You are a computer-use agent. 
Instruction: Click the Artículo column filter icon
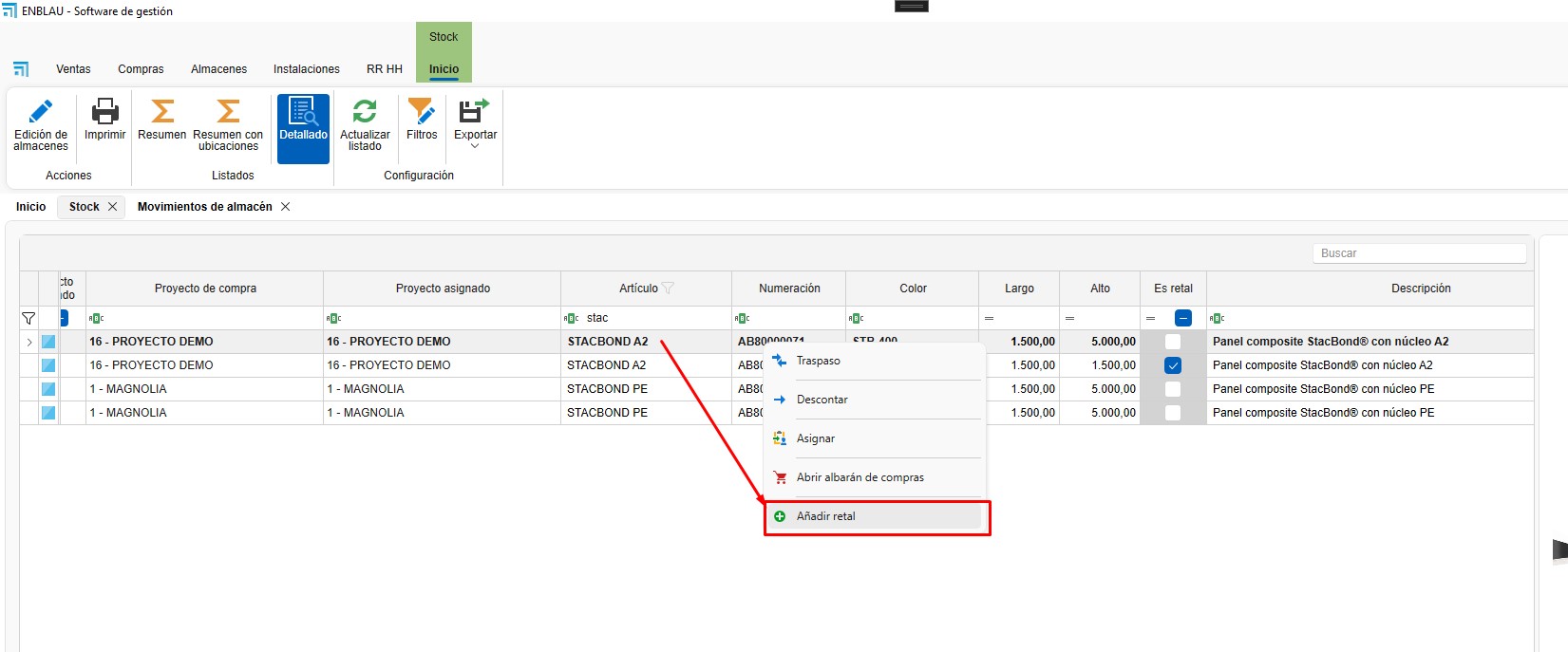(x=668, y=289)
